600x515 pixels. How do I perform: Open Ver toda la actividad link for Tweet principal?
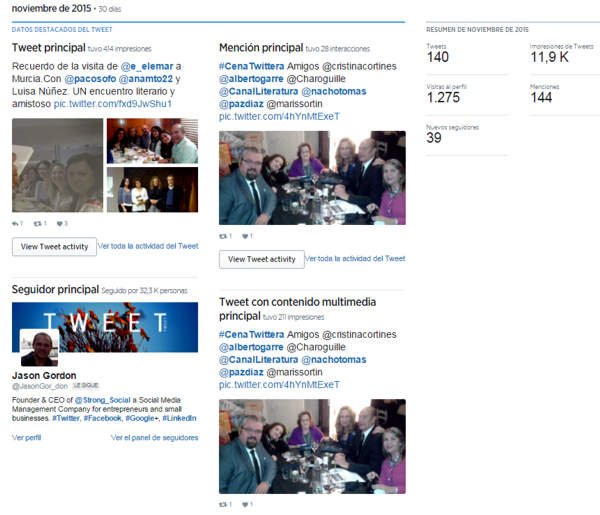point(148,246)
